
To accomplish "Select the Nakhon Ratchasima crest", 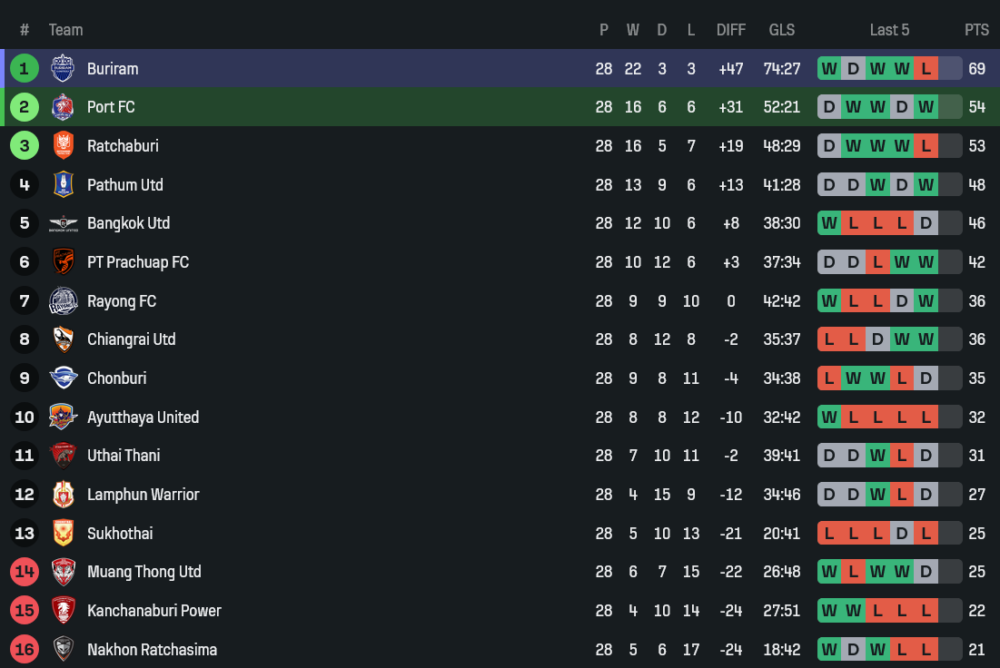I will pyautogui.click(x=62, y=649).
